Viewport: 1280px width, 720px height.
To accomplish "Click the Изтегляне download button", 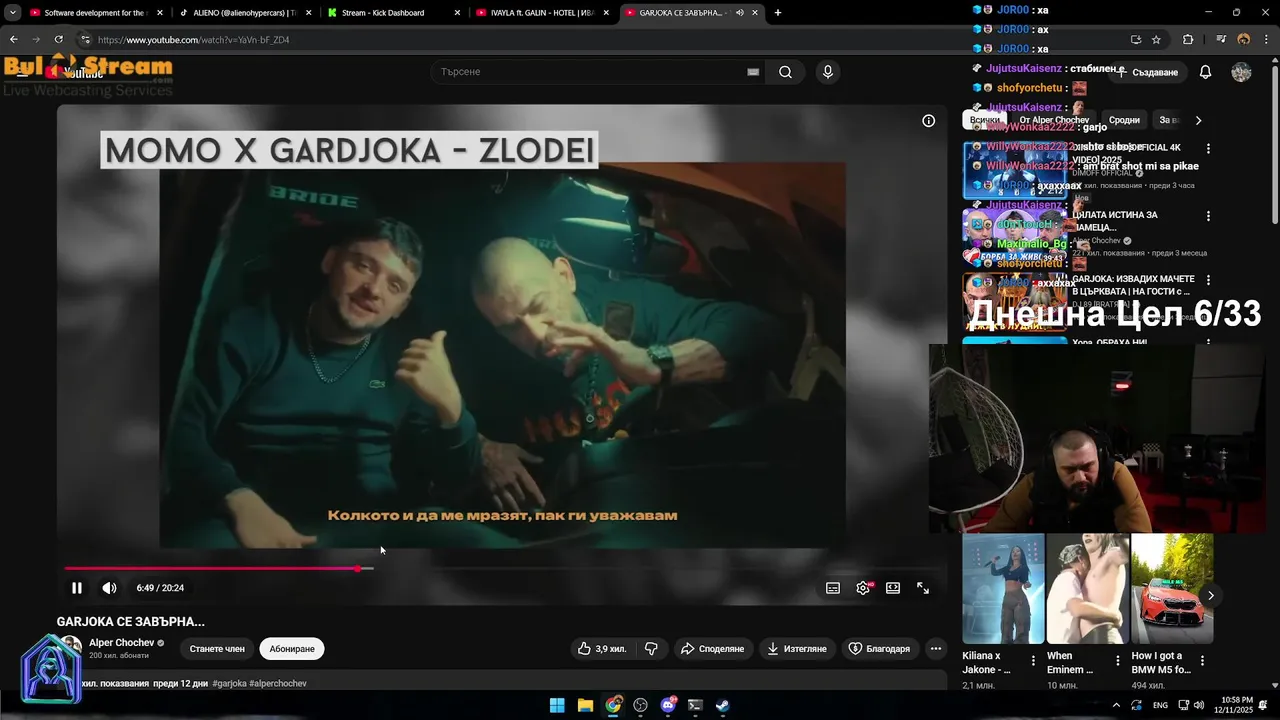I will tap(797, 649).
